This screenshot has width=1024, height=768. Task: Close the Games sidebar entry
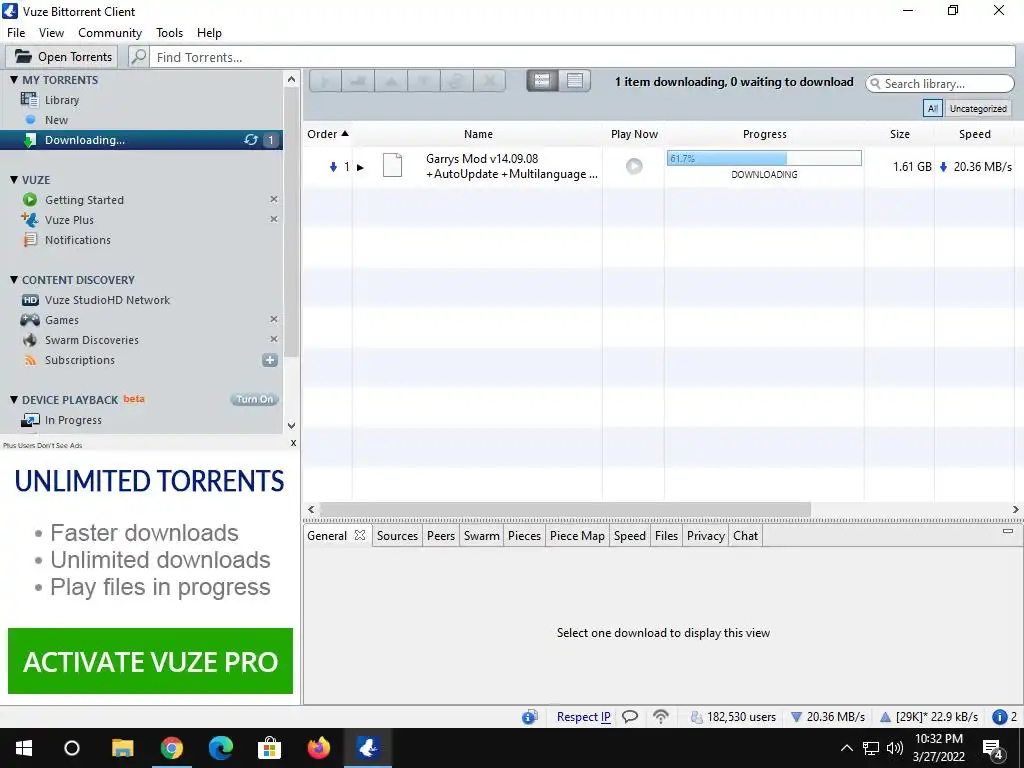coord(274,319)
